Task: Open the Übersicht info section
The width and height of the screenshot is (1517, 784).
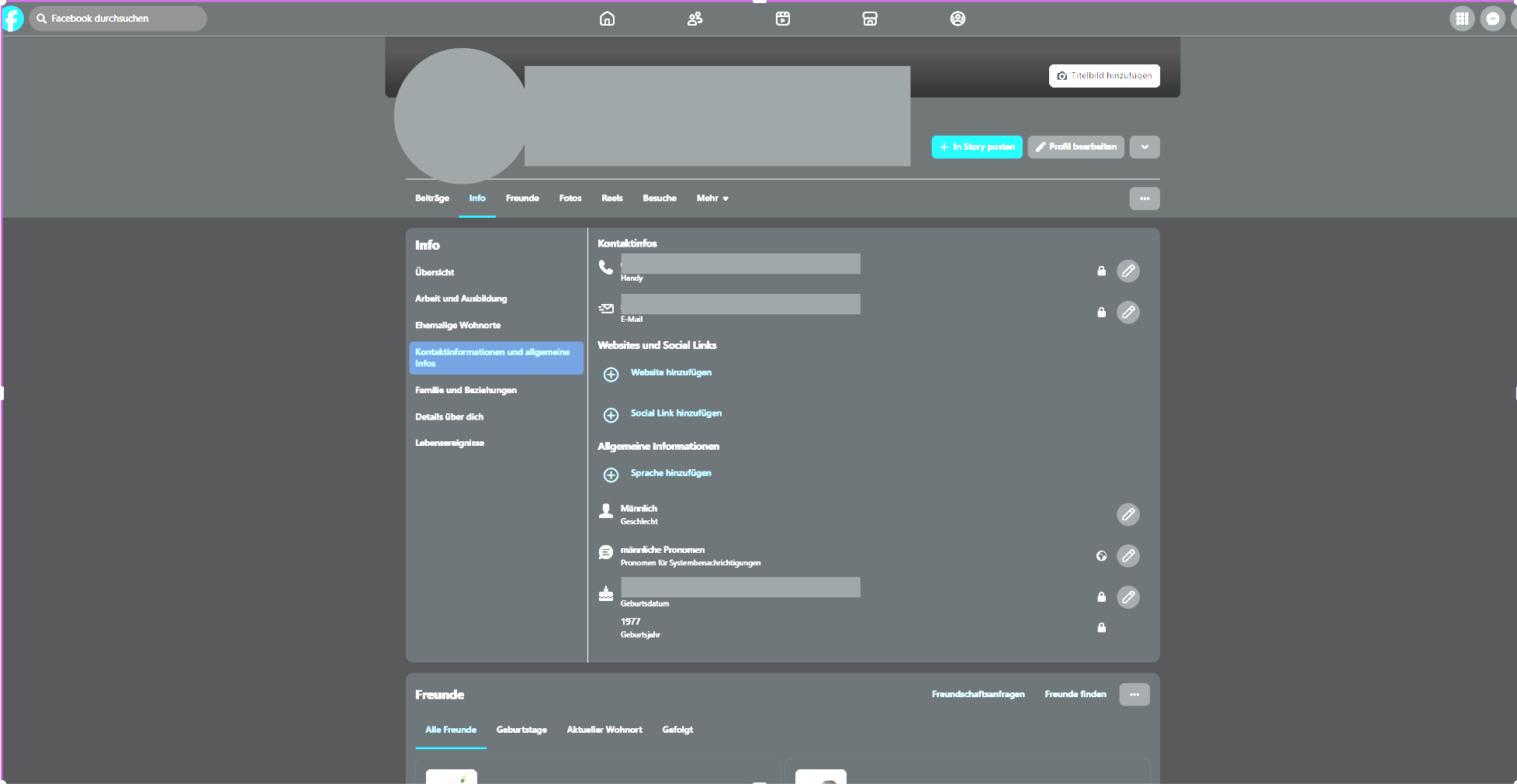Action: tap(435, 272)
